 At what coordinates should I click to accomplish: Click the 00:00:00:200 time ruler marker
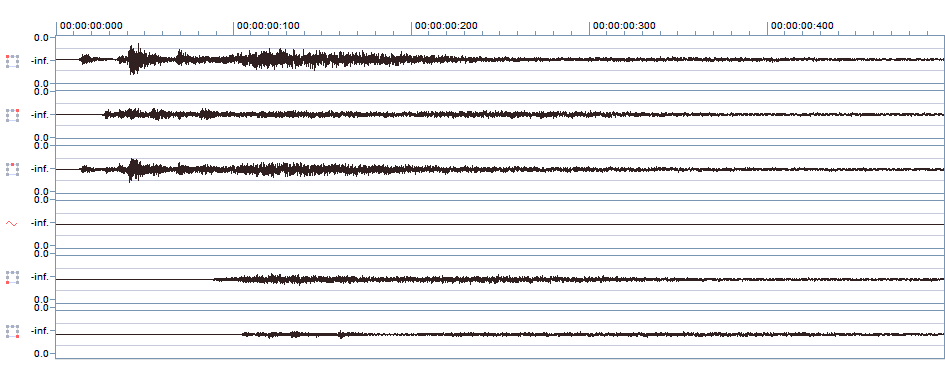446,26
